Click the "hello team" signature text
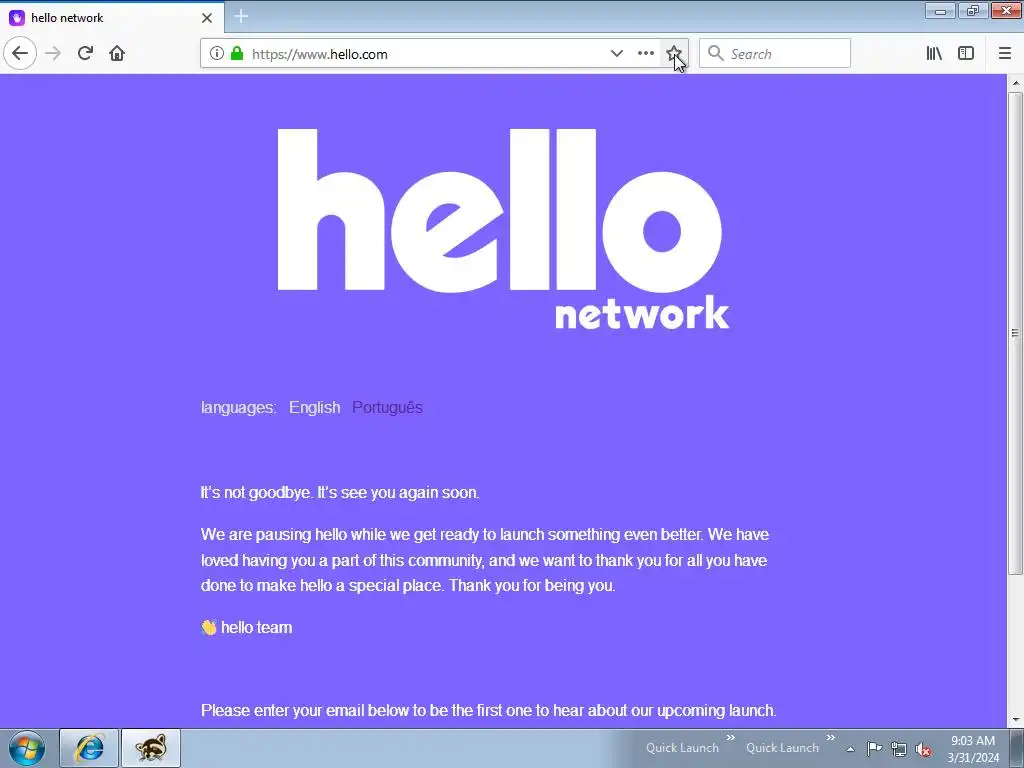This screenshot has height=768, width=1024. (256, 628)
